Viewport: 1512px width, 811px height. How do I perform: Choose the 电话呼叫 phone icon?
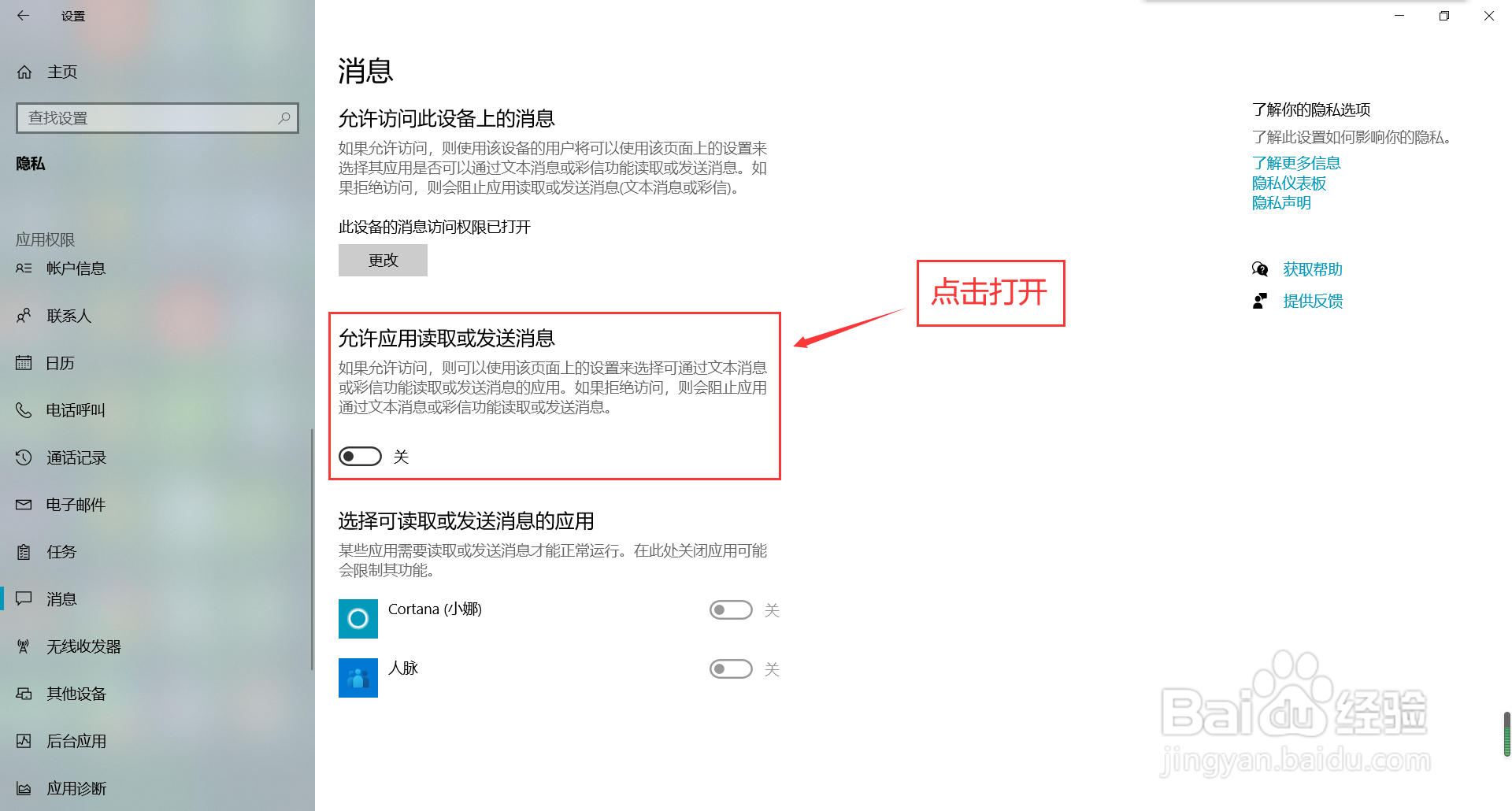[24, 410]
